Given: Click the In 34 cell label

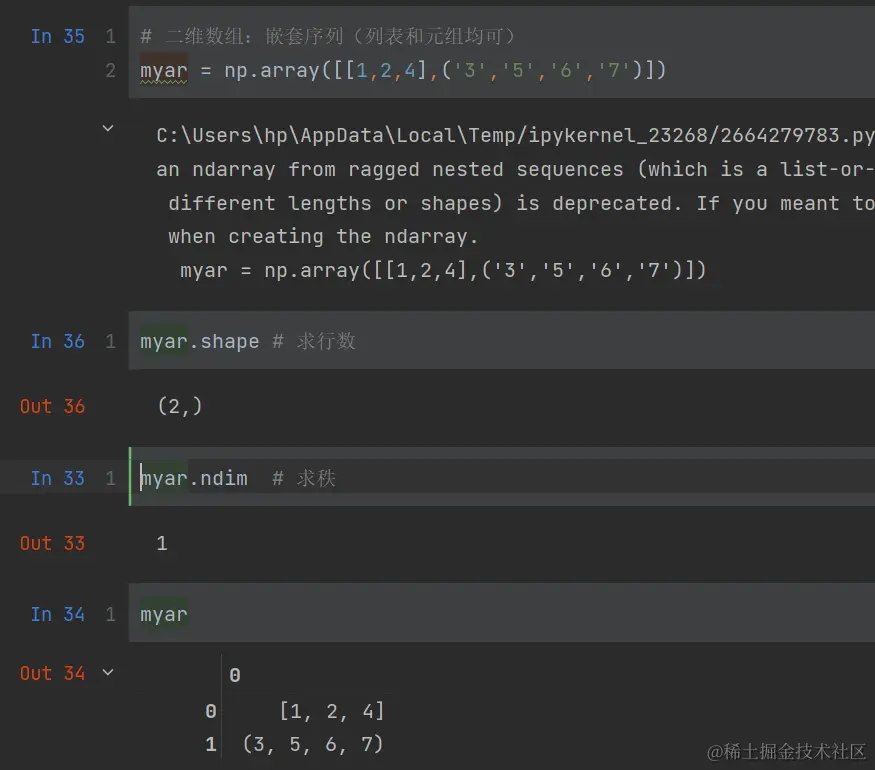Looking at the screenshot, I should tap(57, 614).
